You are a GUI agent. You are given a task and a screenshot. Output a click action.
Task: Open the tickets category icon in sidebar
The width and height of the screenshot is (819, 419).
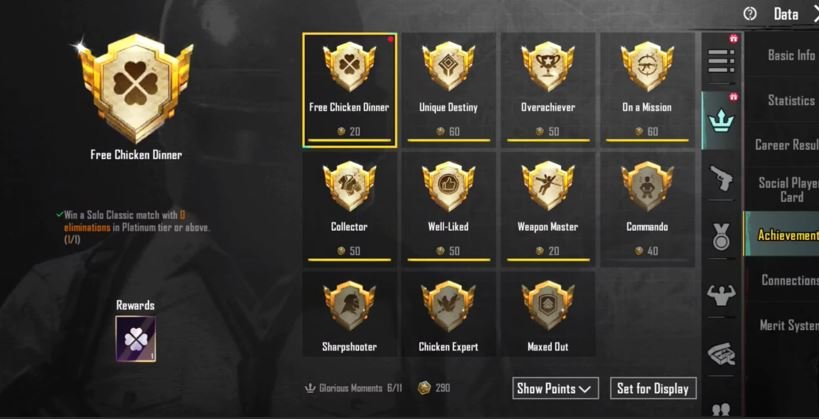[x=721, y=354]
